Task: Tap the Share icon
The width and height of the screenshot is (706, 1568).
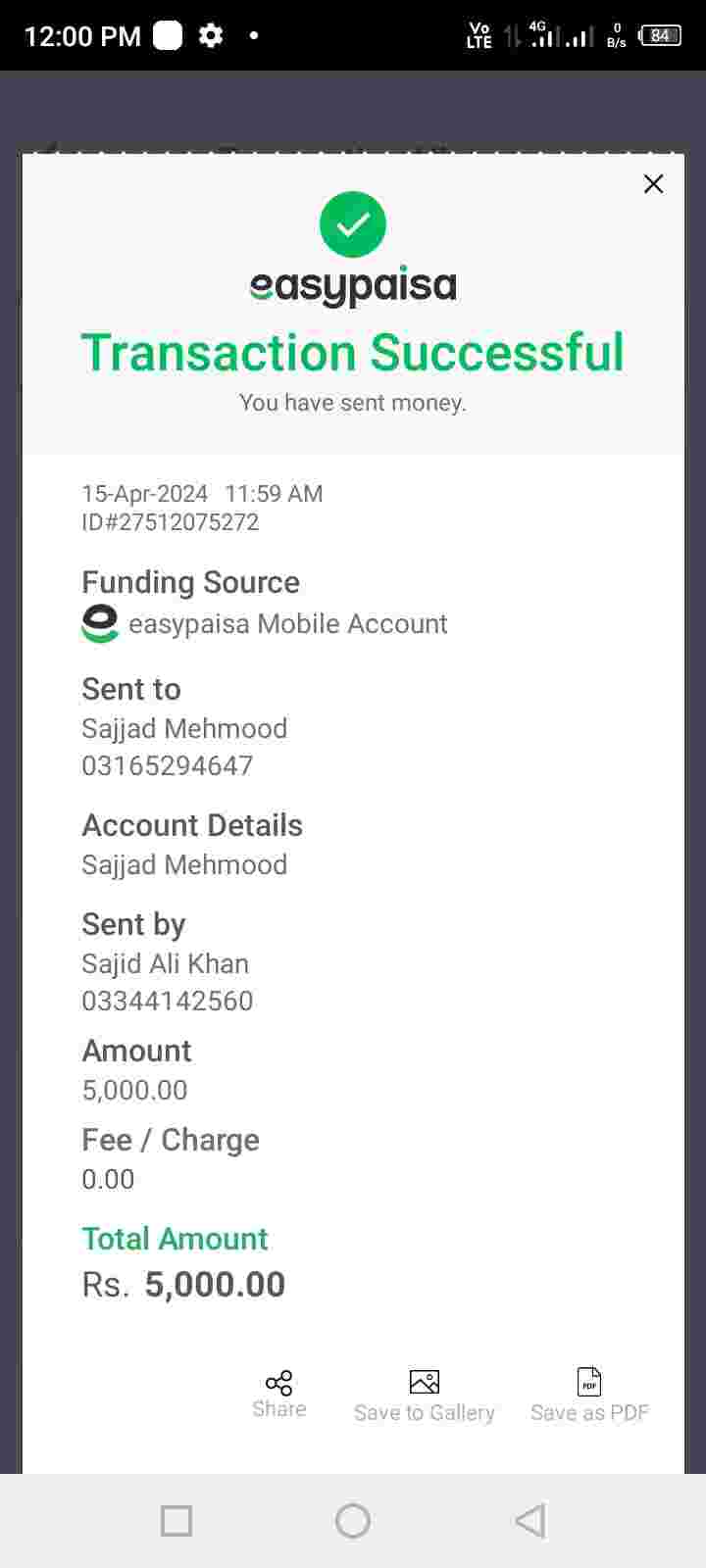Action: [278, 1382]
